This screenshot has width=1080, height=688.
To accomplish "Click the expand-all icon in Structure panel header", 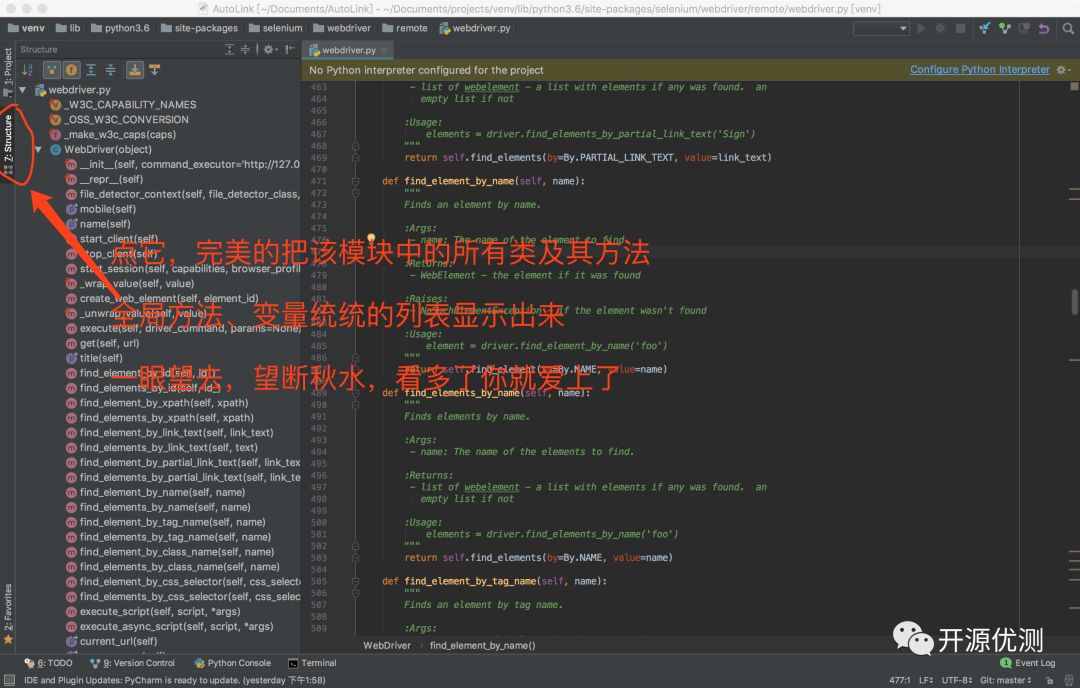I will (230, 50).
